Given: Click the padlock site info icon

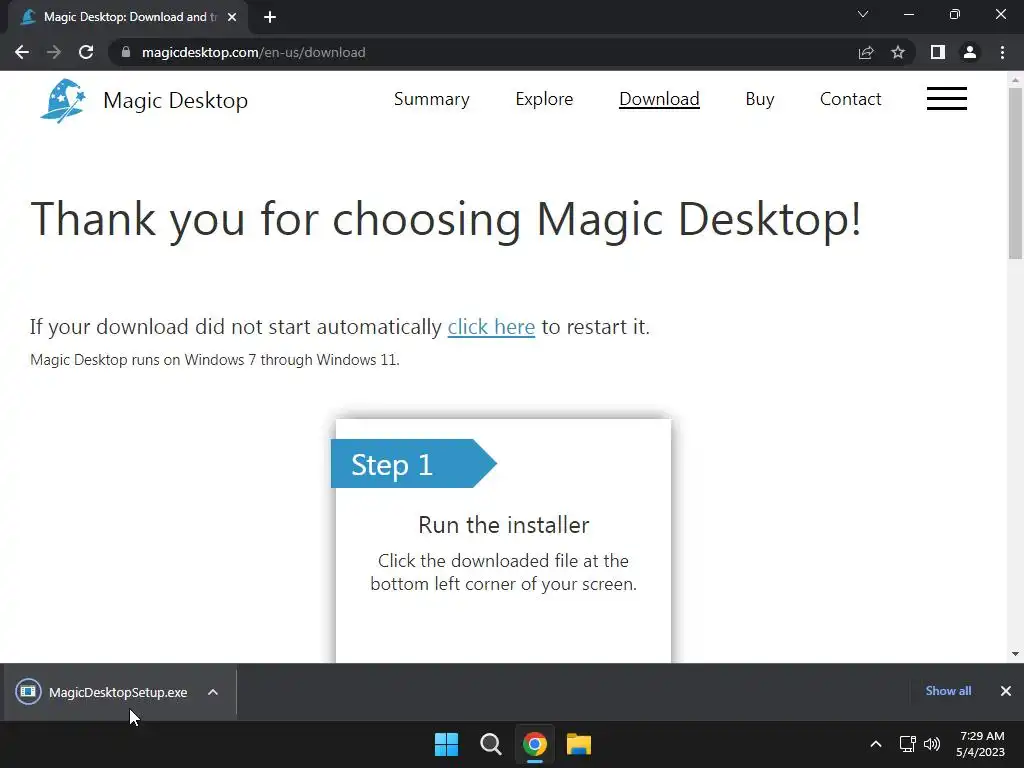Looking at the screenshot, I should (126, 52).
